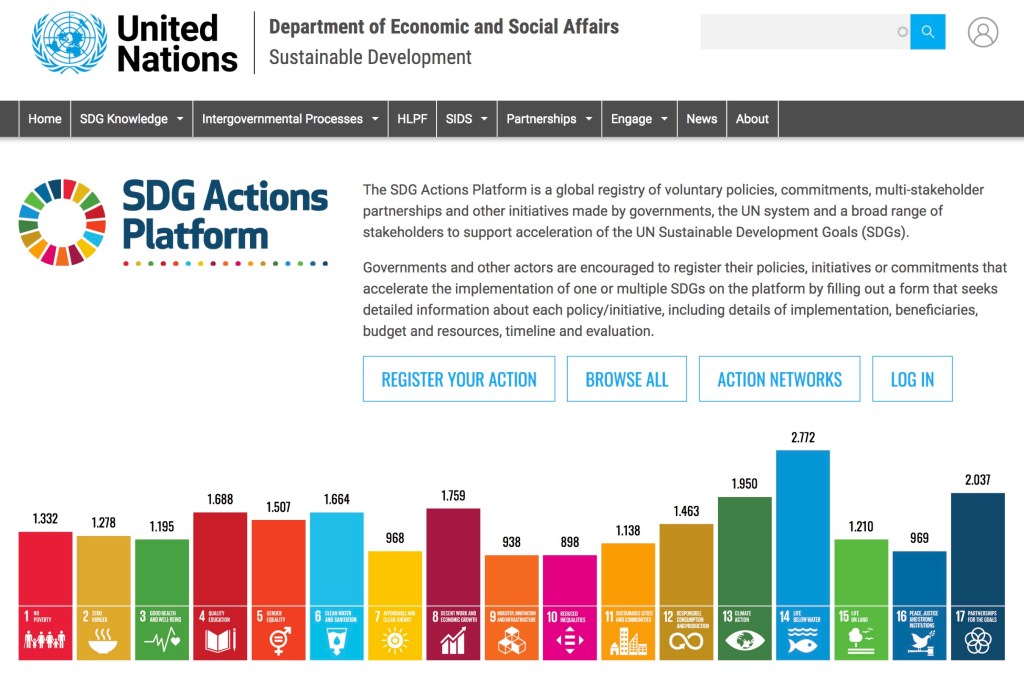Click the search magnifier button
Viewport: 1024px width, 678px height.
[927, 32]
